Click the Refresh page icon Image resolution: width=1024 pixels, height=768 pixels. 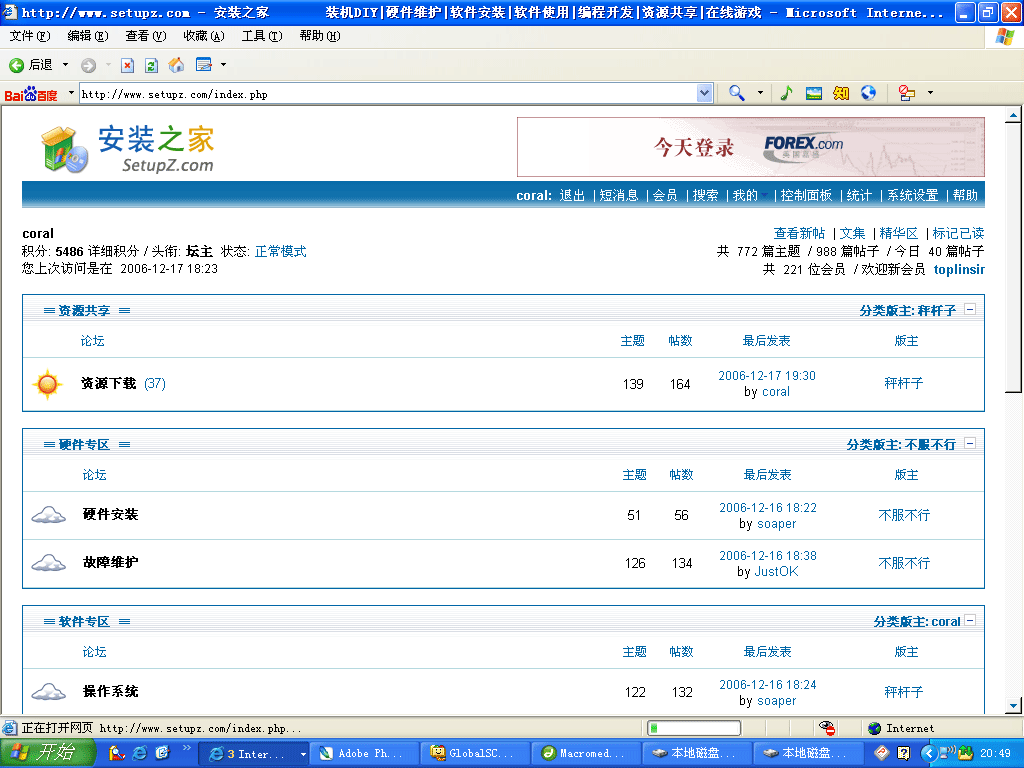(x=151, y=65)
